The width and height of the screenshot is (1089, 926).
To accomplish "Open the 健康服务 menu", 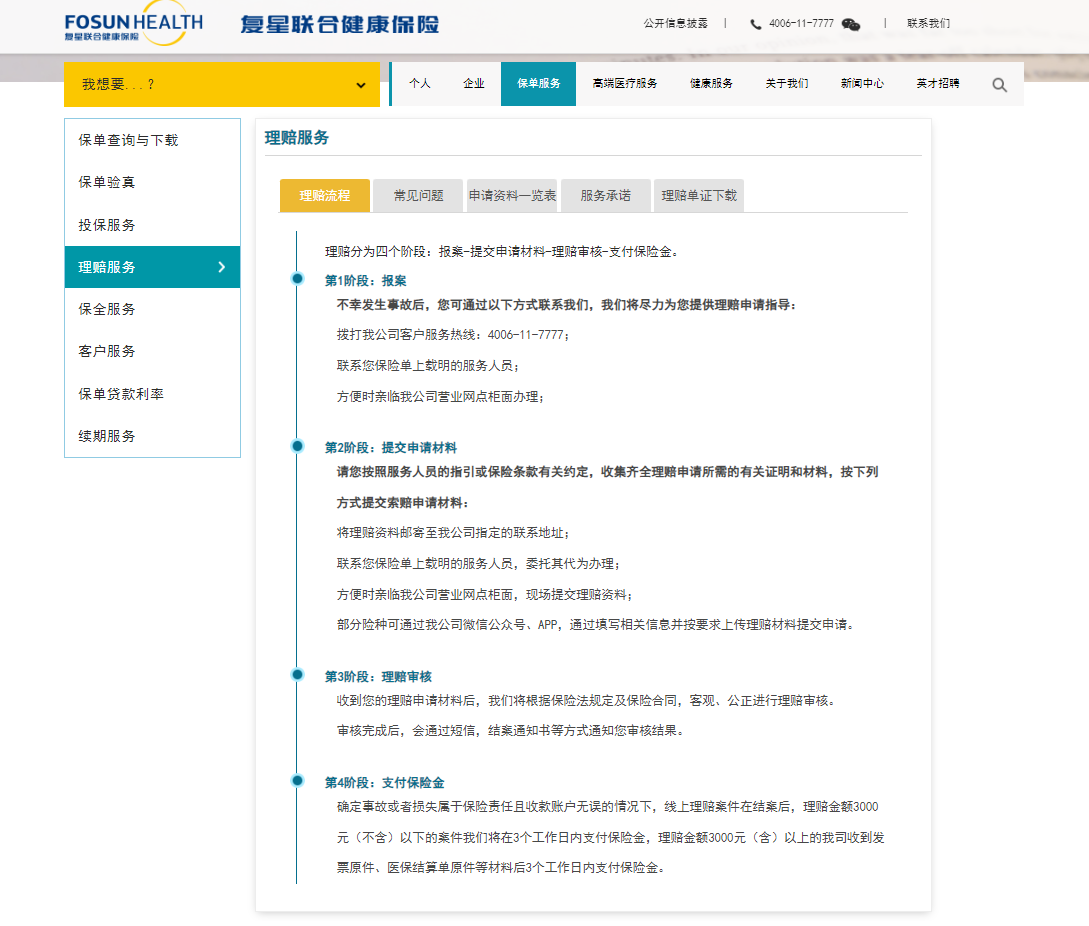I will [x=711, y=83].
